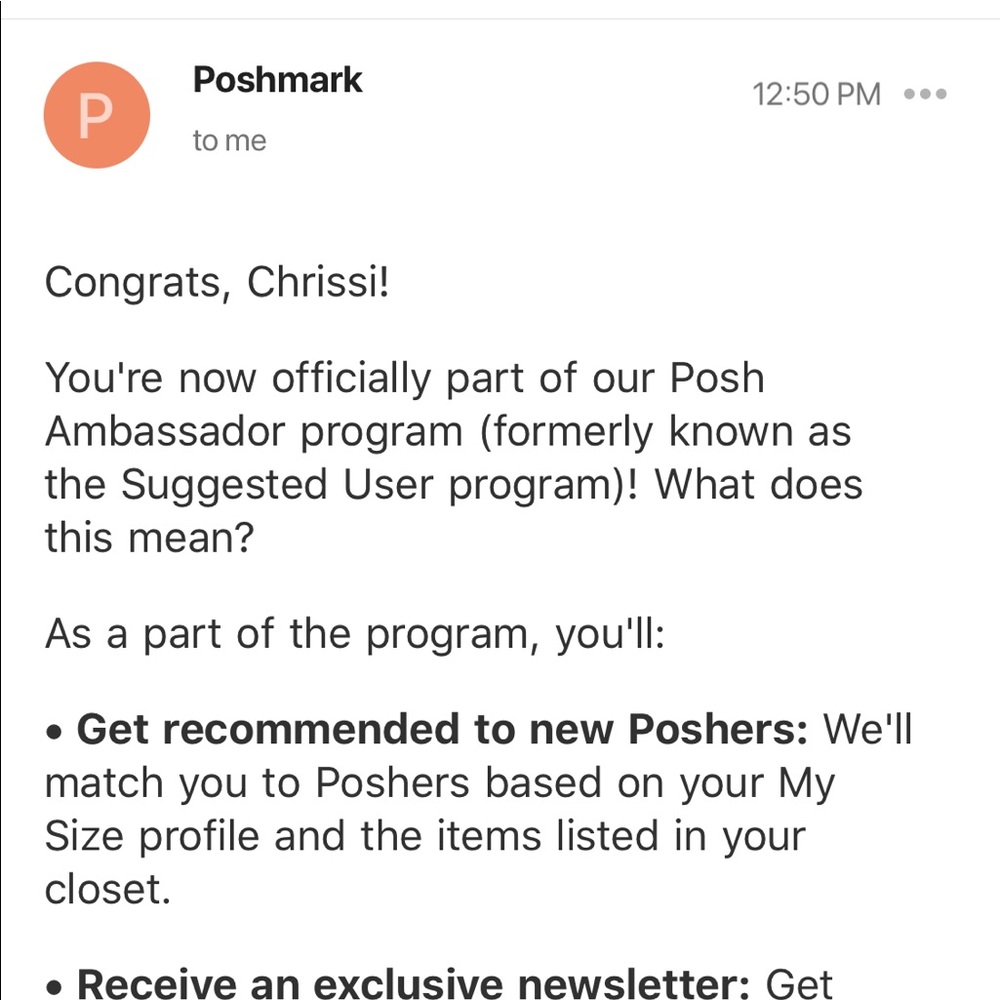Click the ellipsis icon beside the timestamp
Image resolution: width=1000 pixels, height=1000 pixels.
click(927, 95)
